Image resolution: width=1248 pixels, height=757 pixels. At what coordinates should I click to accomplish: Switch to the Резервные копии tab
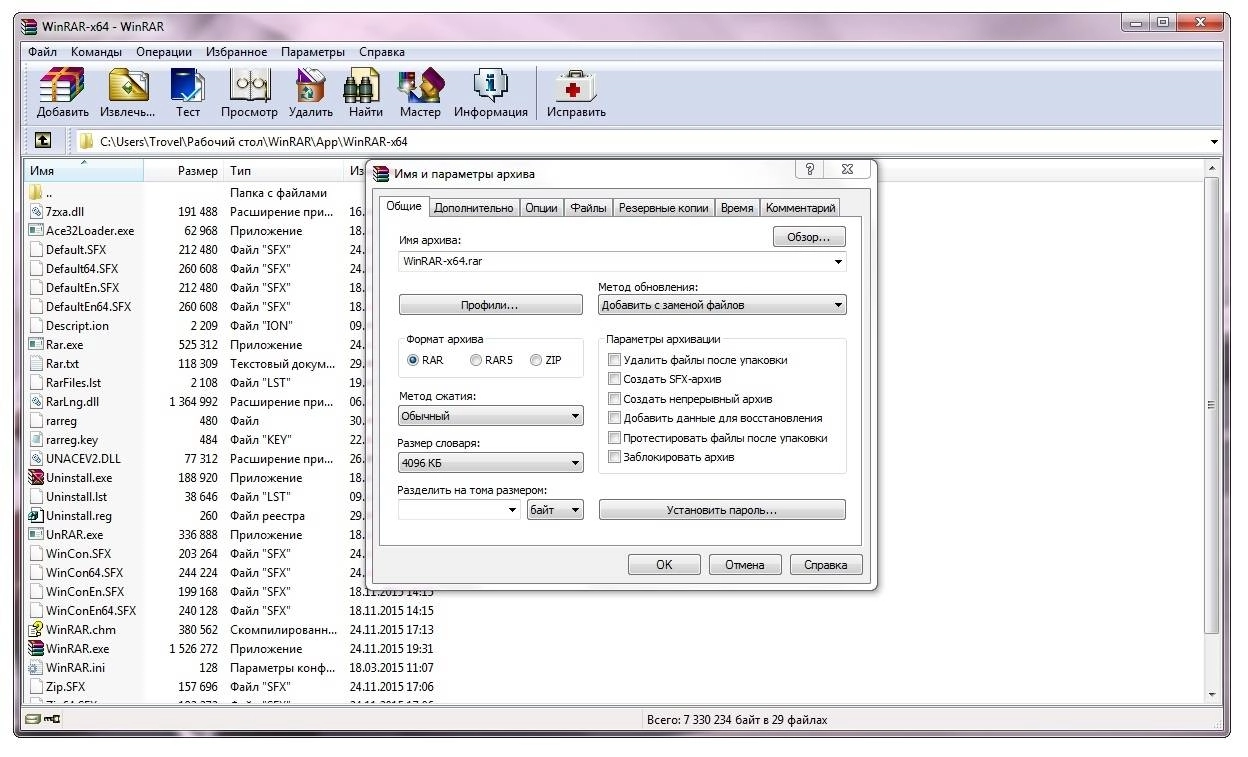click(x=664, y=208)
